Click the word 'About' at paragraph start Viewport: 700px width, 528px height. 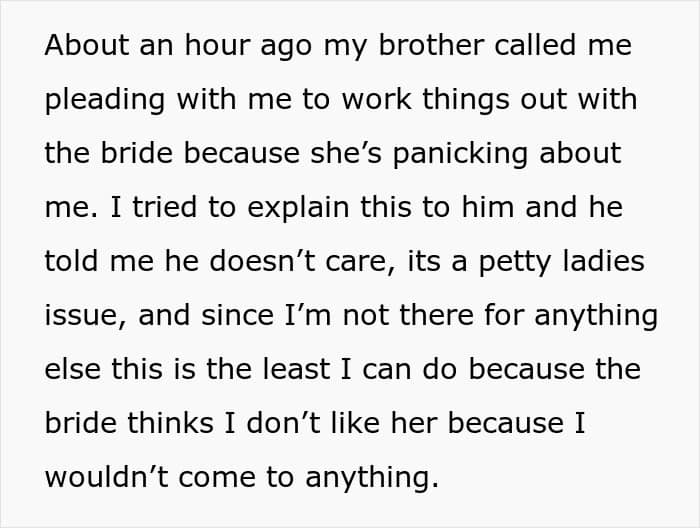click(87, 45)
